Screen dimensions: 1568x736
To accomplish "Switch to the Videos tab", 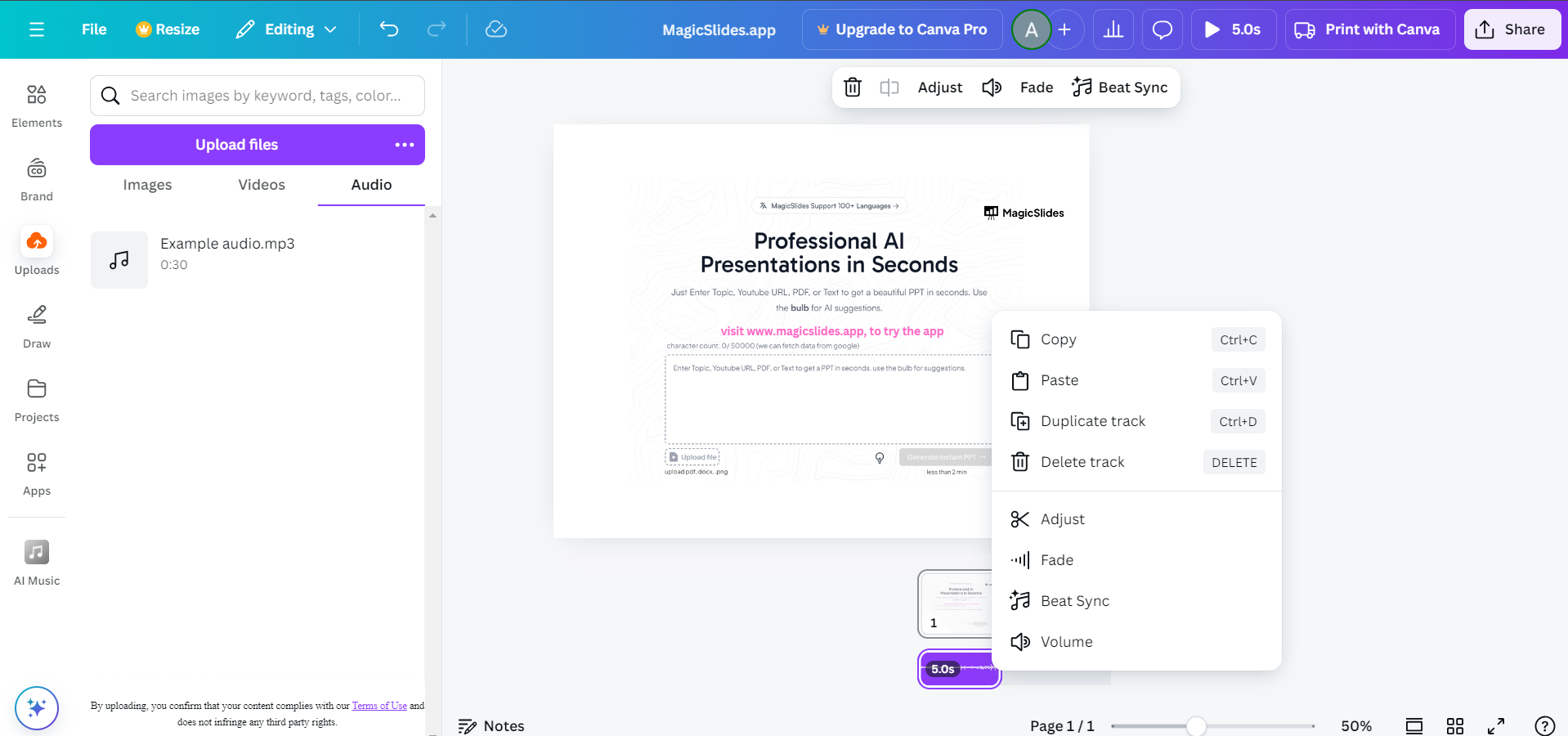I will (x=262, y=185).
